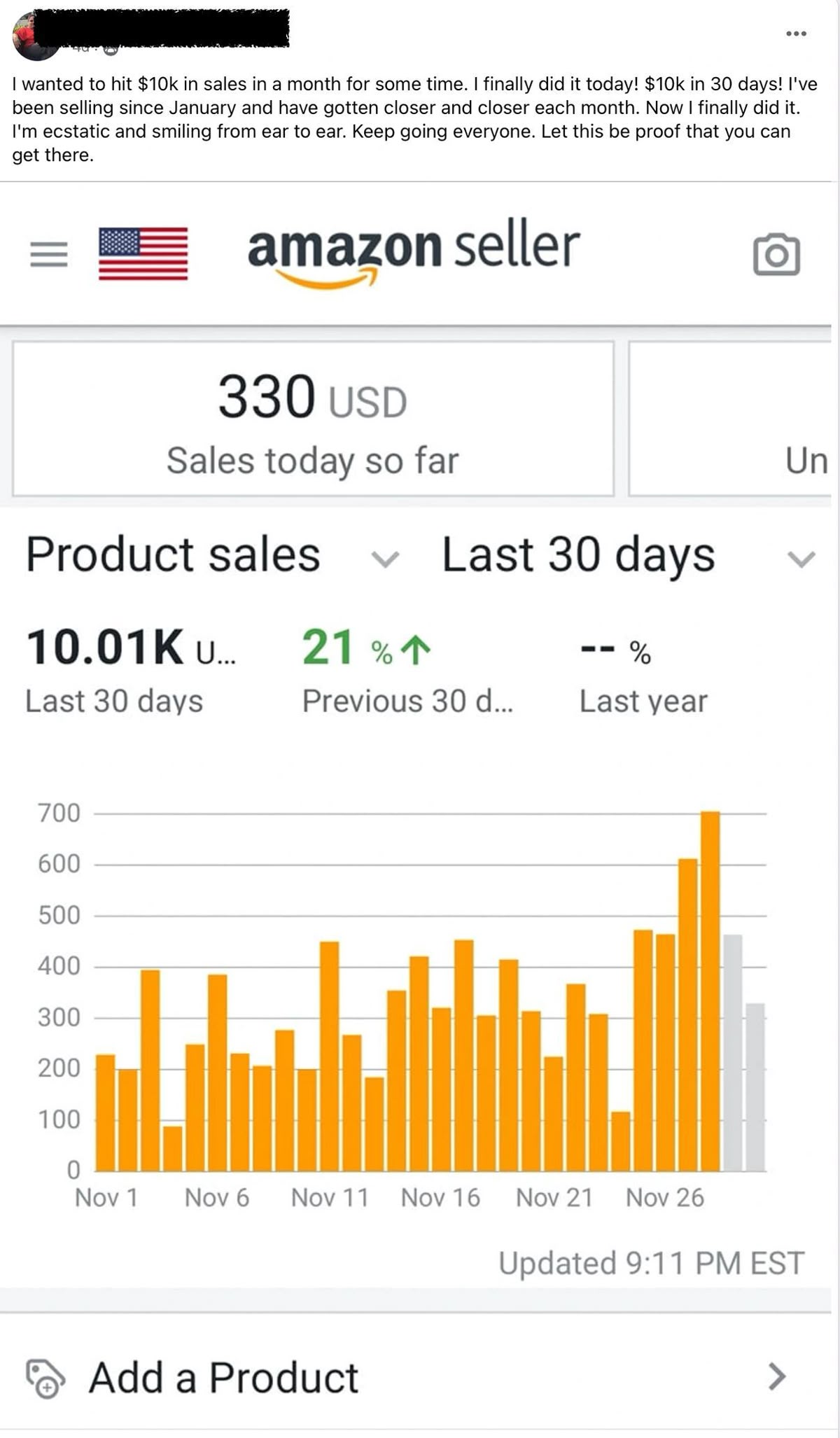
Task: Click the Updated 9:11 PM EST timestamp
Action: tap(651, 1264)
